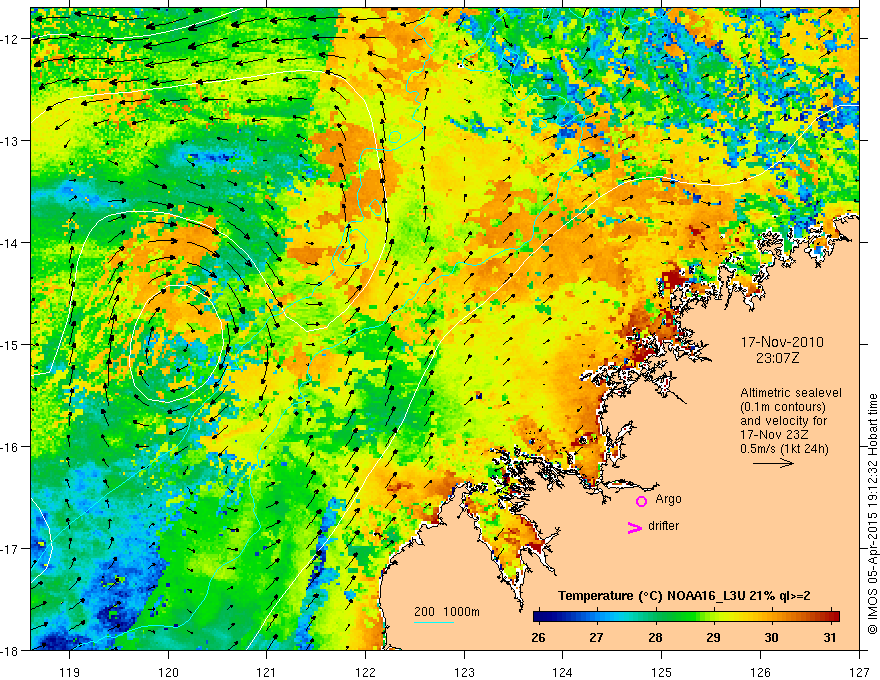Click the color bar value '26'
The image size is (880, 680).
pos(538,638)
